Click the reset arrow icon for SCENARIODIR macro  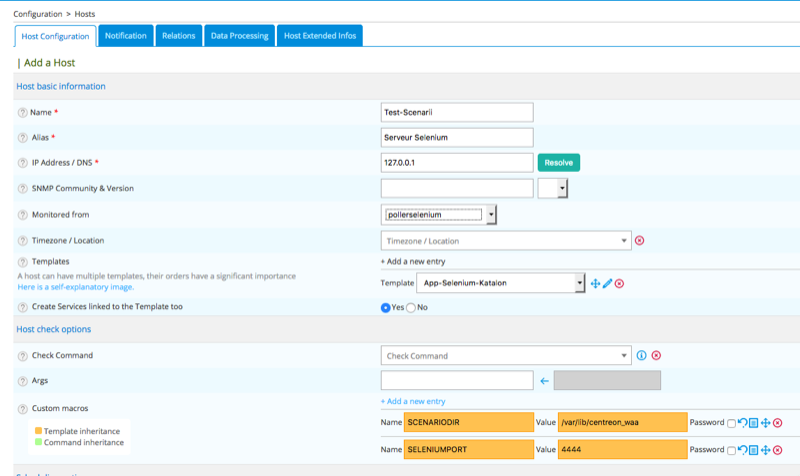pos(743,423)
